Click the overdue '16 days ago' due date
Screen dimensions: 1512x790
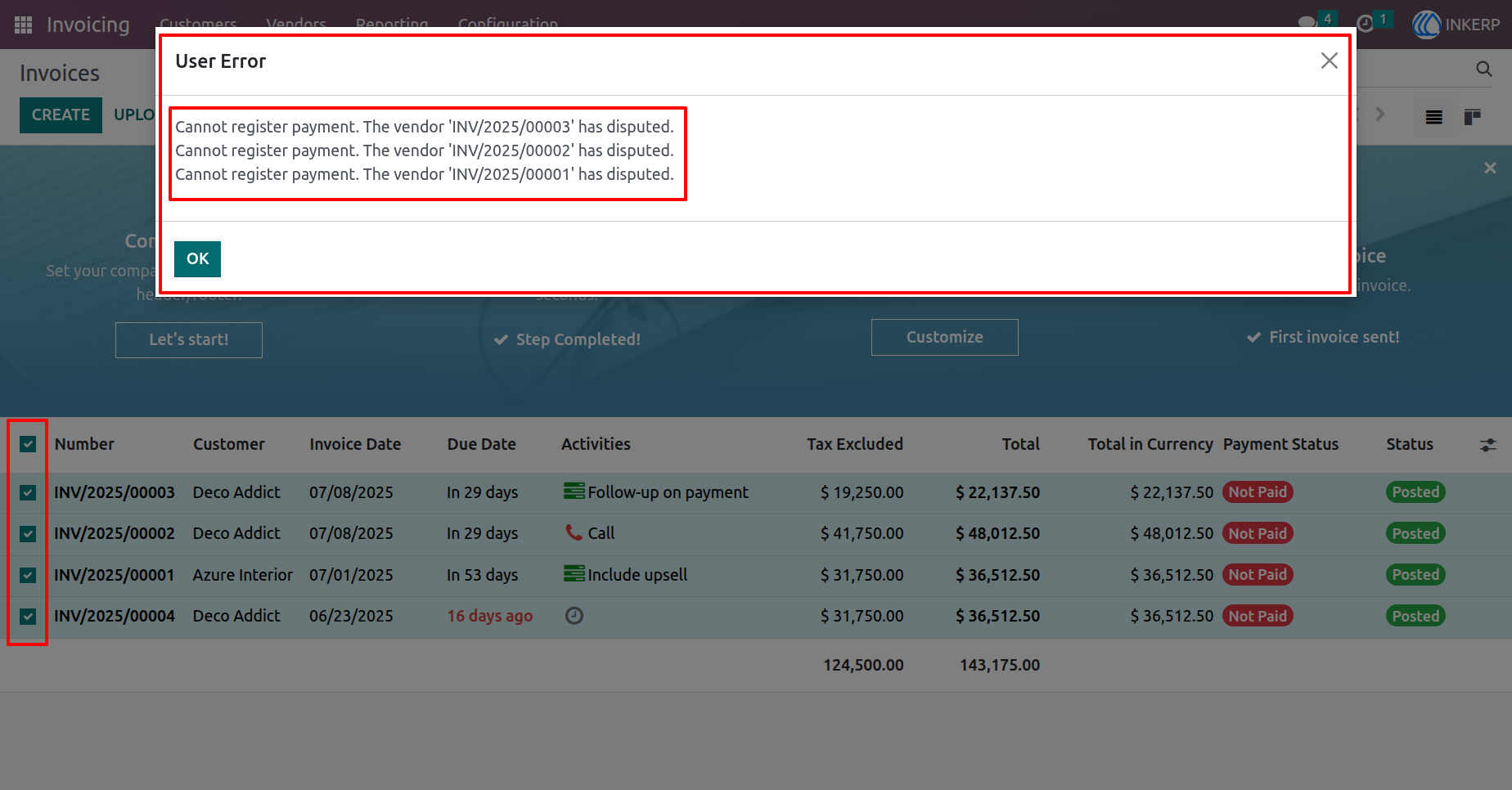(489, 616)
